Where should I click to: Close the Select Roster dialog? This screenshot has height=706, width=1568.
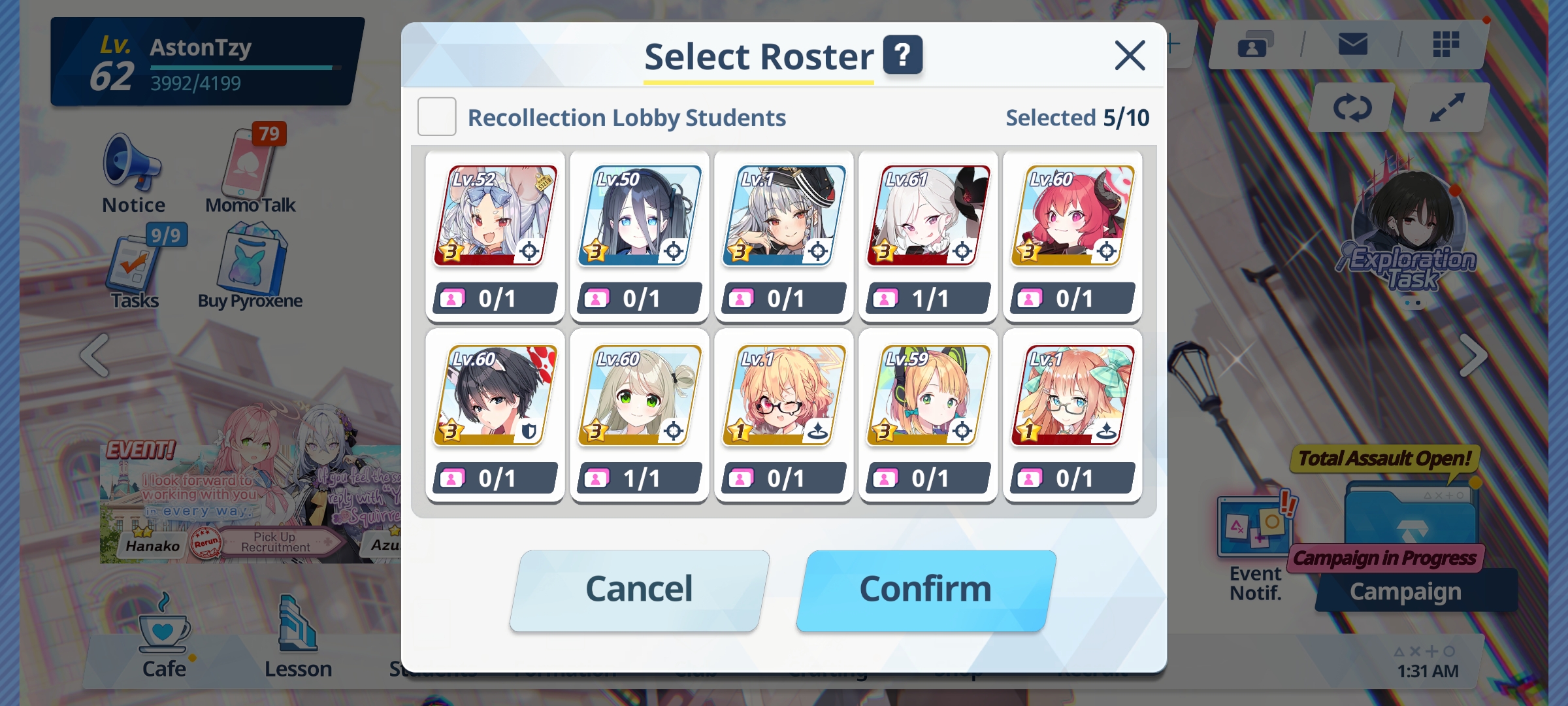coord(1130,55)
